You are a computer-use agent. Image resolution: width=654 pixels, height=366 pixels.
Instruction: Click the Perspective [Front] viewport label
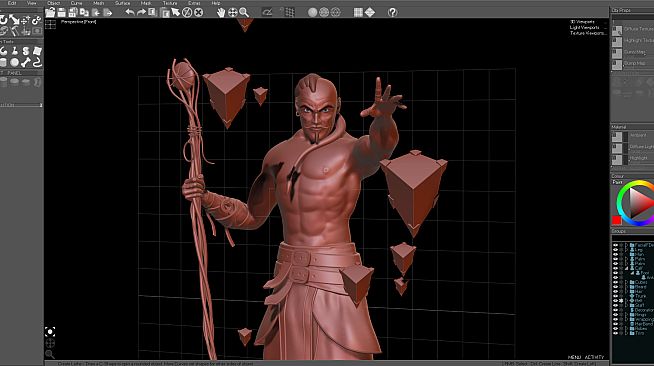78,22
